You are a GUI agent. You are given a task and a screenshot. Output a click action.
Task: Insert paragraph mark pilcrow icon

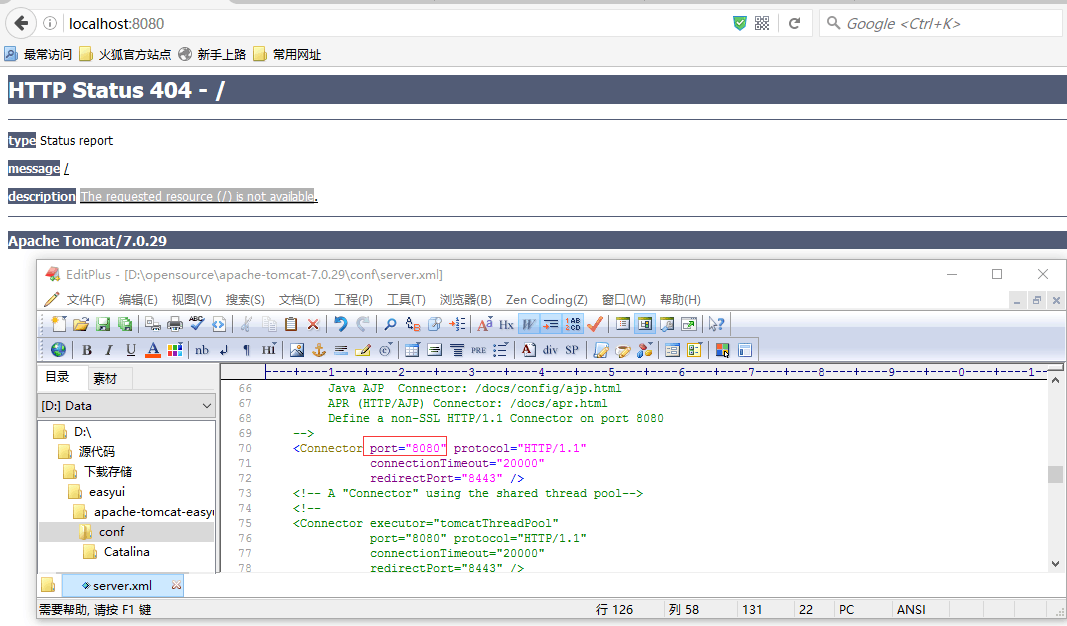click(x=246, y=350)
